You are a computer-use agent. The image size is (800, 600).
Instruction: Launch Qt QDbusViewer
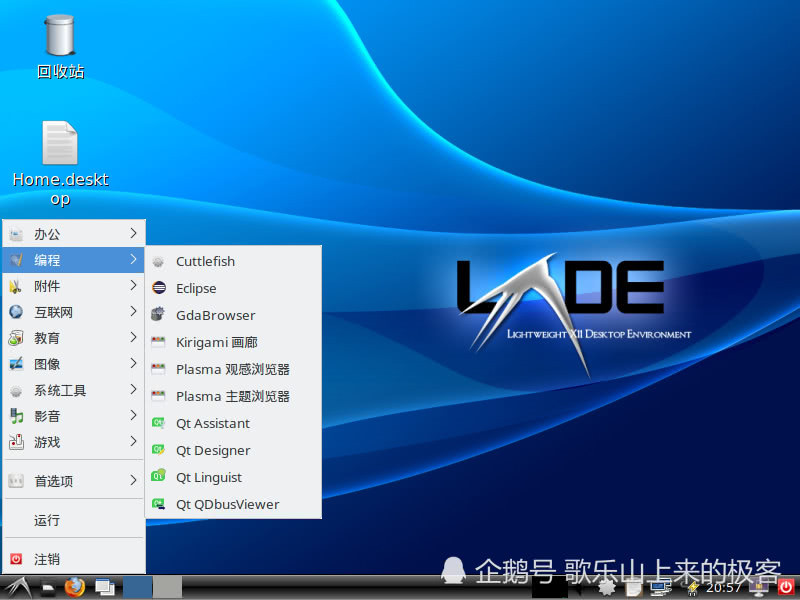coord(234,505)
